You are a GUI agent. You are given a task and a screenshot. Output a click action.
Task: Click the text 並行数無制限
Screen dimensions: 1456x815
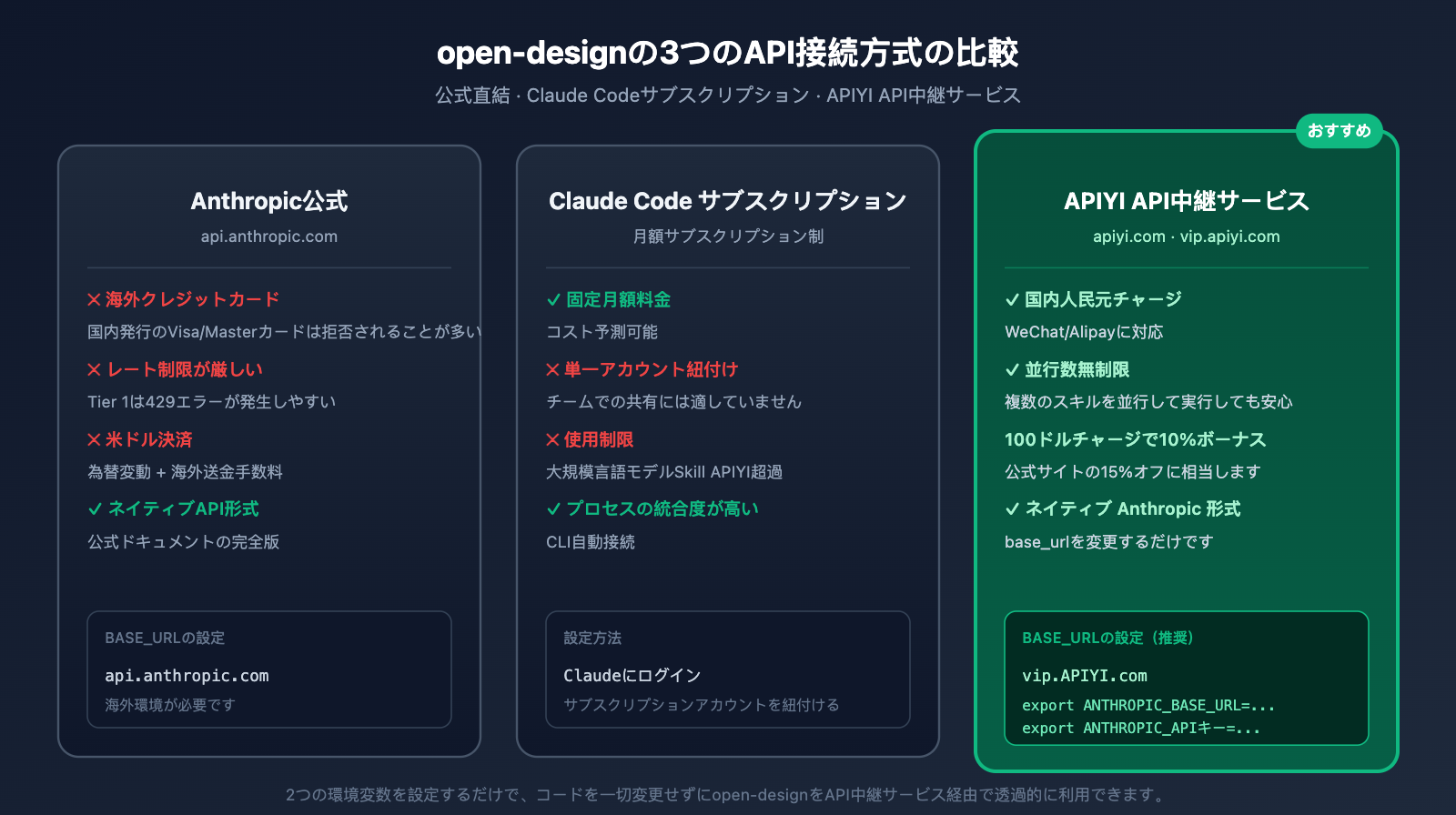pyautogui.click(x=1077, y=370)
